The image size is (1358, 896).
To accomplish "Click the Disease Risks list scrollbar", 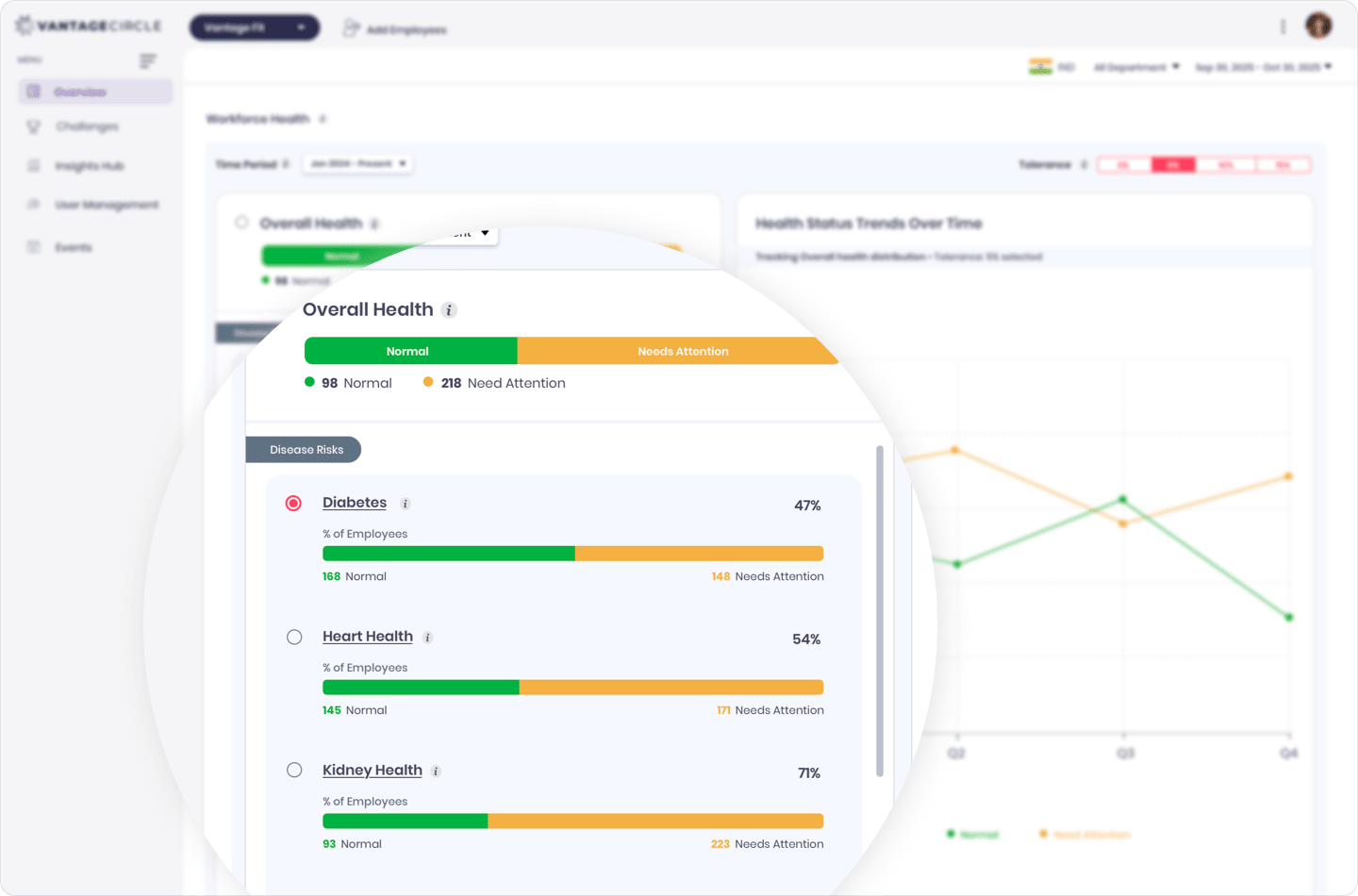I will pyautogui.click(x=880, y=611).
